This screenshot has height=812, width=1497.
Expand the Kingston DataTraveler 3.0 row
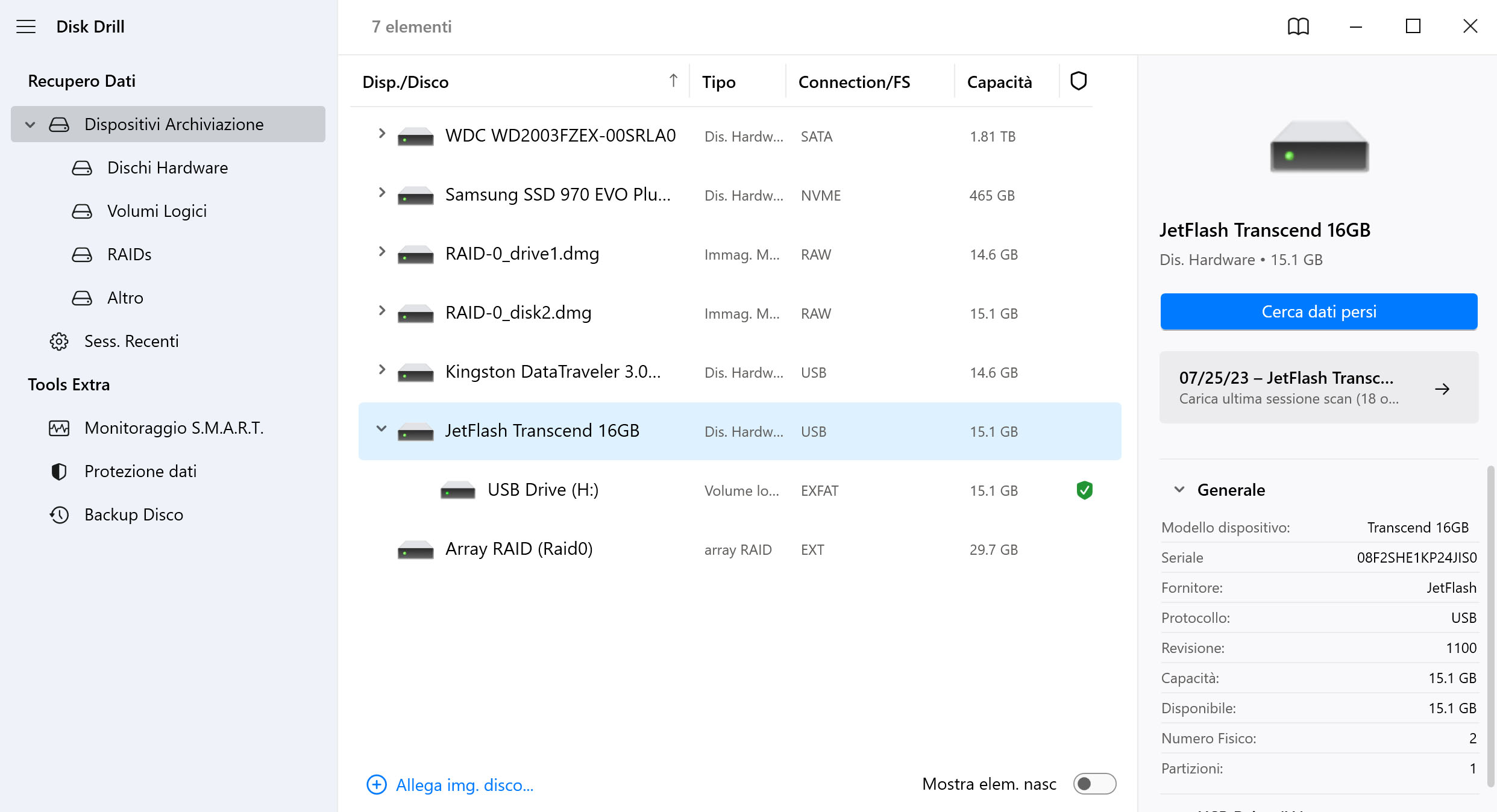click(381, 370)
